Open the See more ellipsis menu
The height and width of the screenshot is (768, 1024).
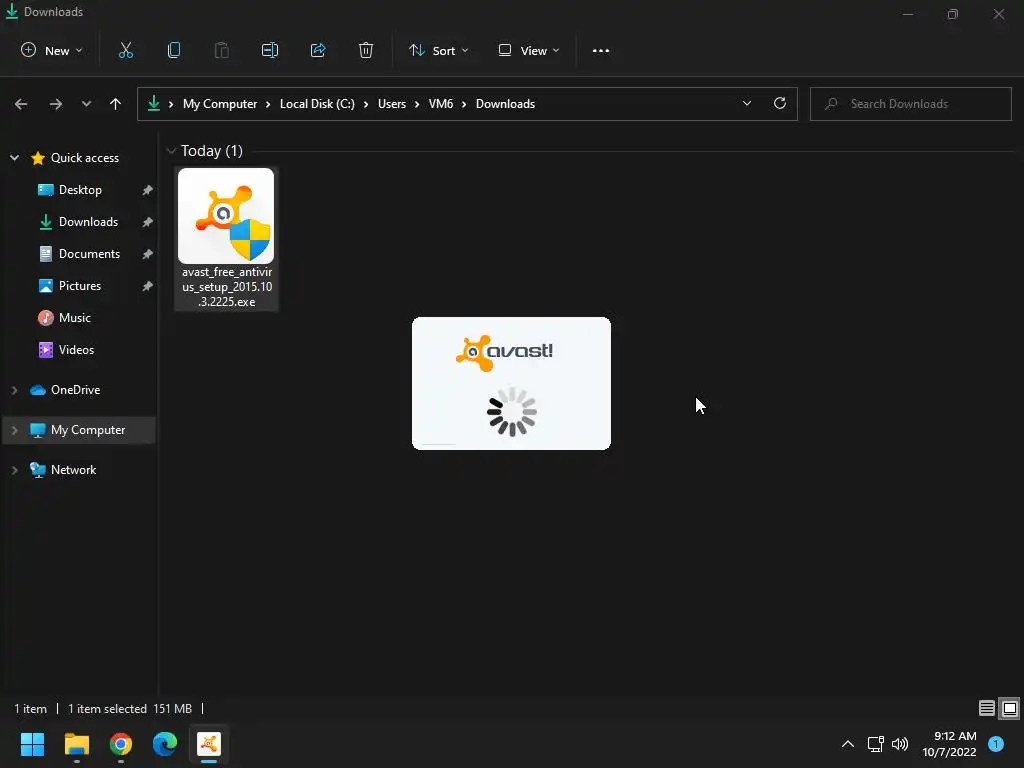point(601,50)
